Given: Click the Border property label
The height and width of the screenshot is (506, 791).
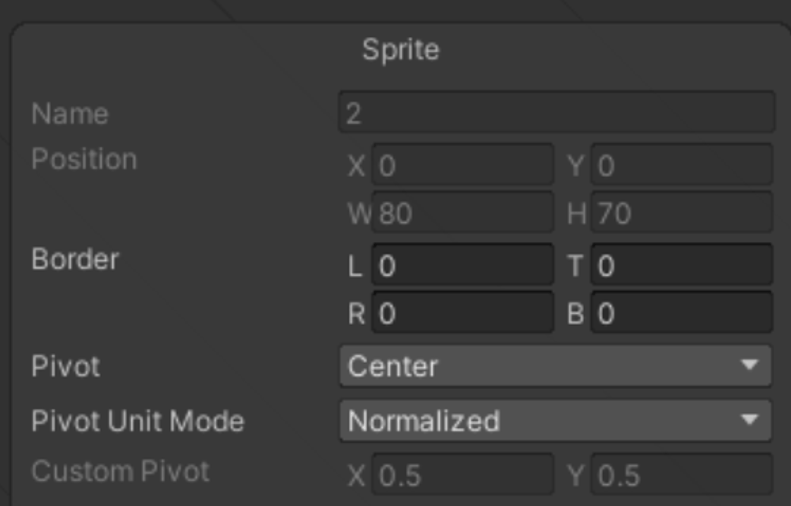Looking at the screenshot, I should pos(75,259).
